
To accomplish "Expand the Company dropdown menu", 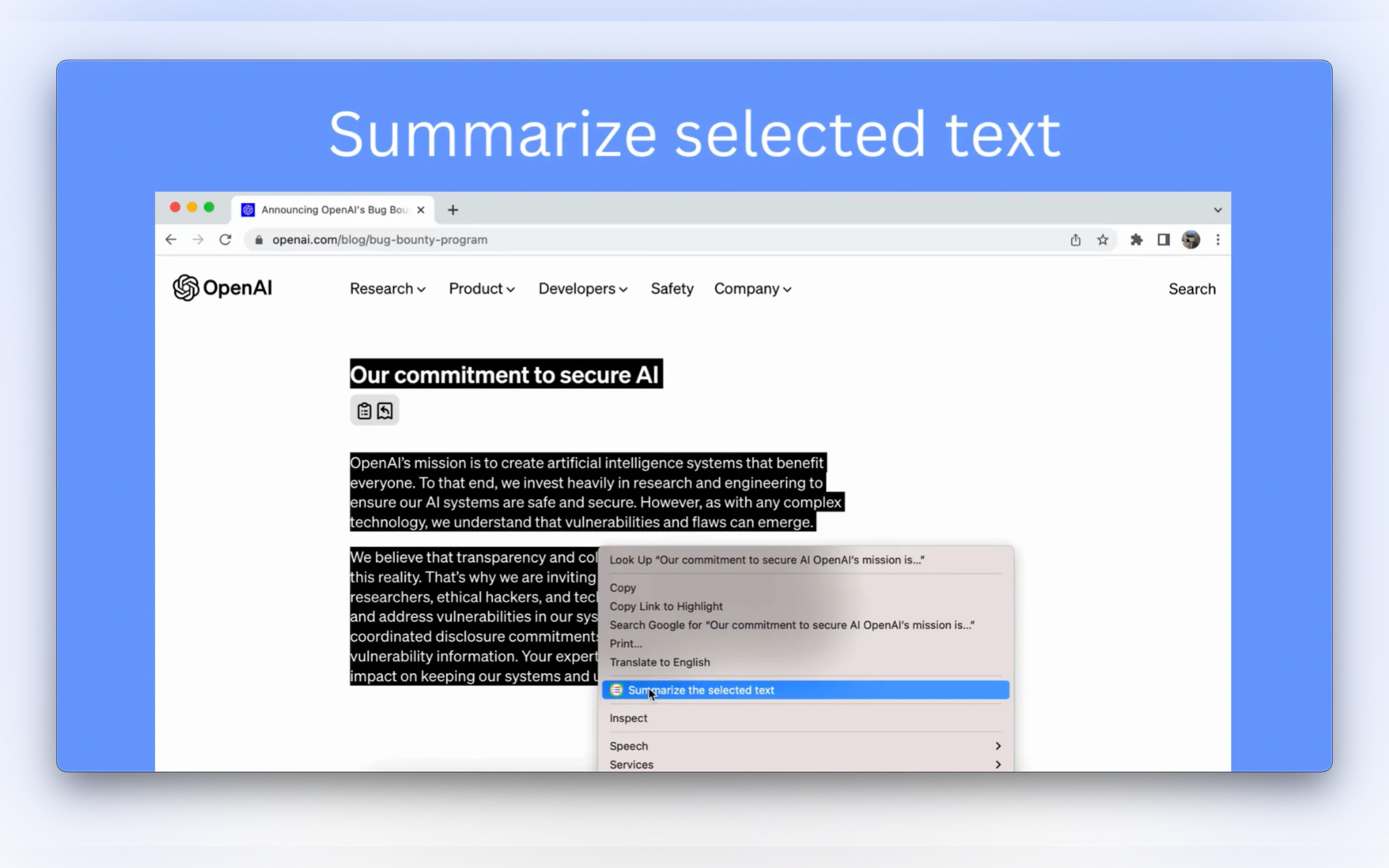I will (x=752, y=289).
